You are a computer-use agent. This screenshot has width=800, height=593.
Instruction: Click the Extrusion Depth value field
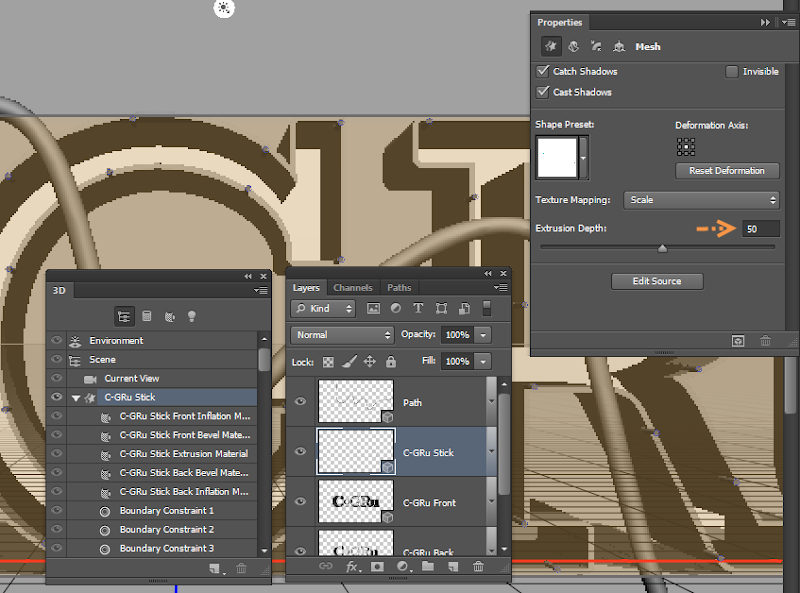click(x=759, y=229)
